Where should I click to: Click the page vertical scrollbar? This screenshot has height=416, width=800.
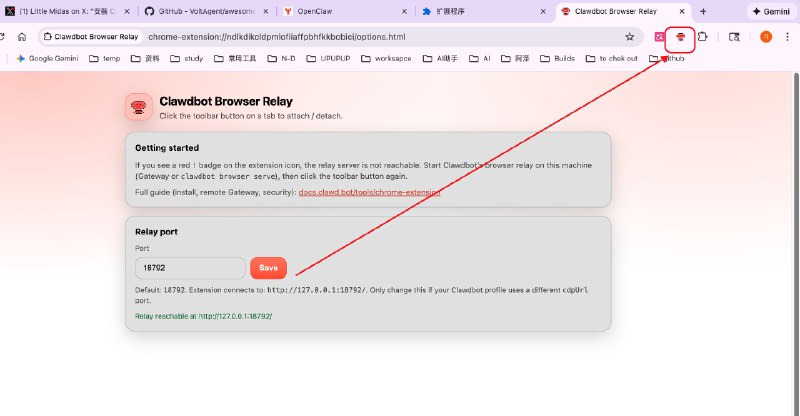(796, 244)
